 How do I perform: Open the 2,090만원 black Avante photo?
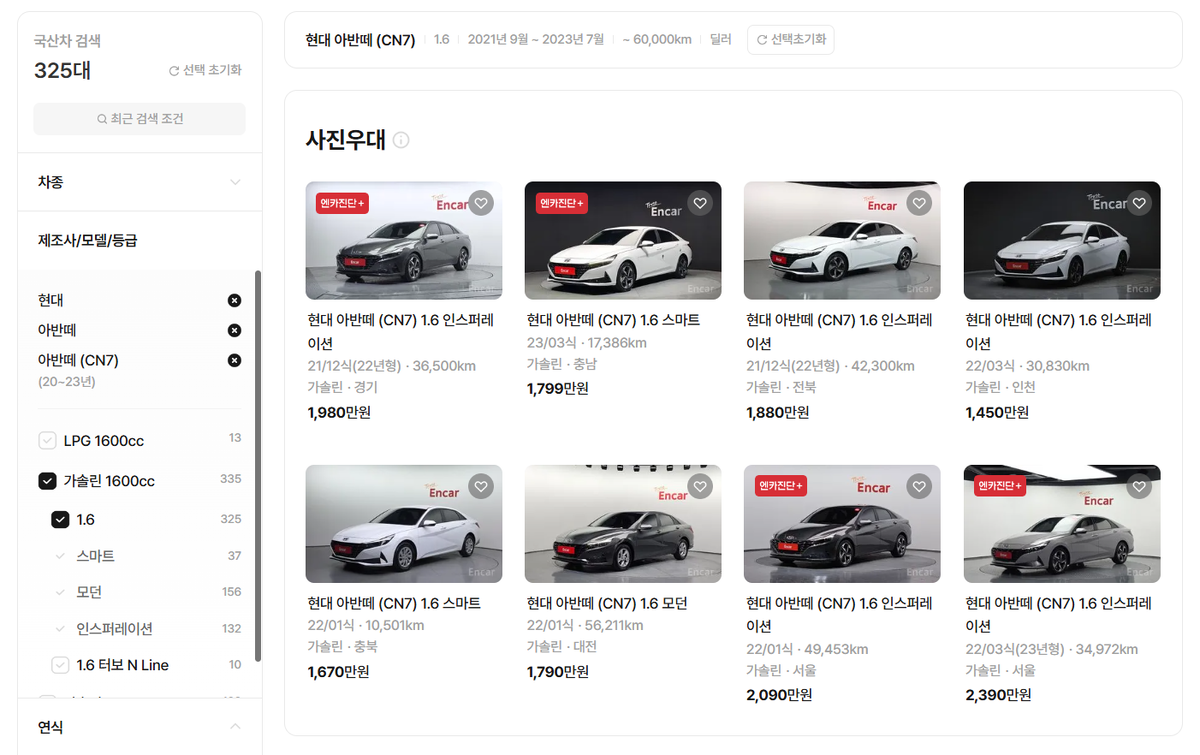(842, 524)
